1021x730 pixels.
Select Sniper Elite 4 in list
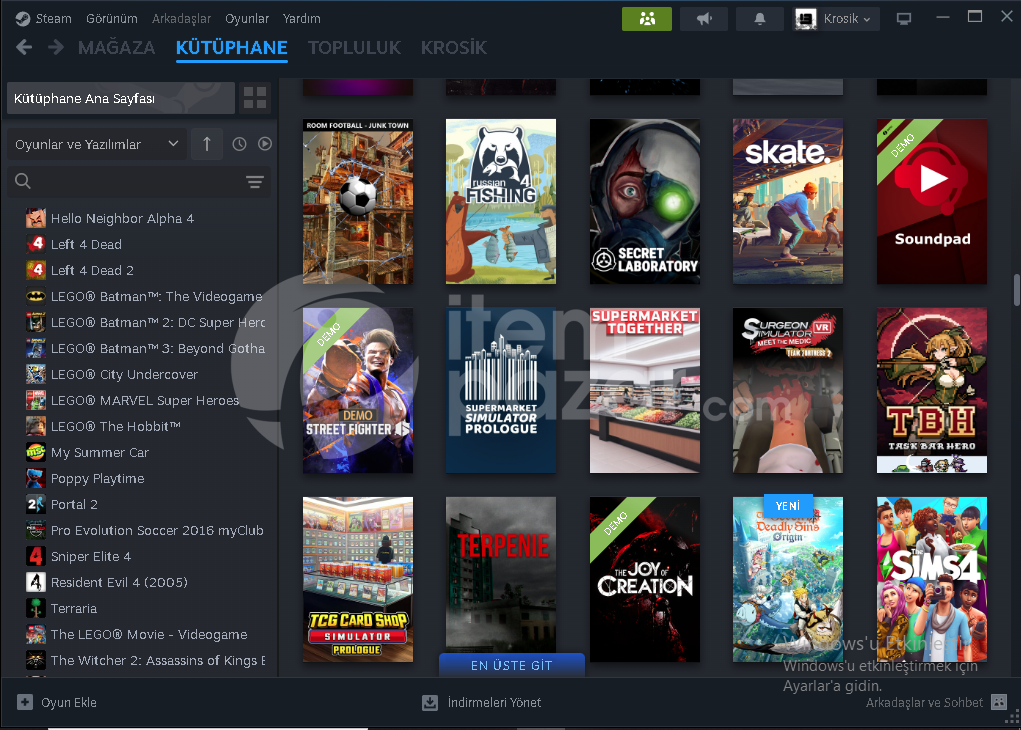point(145,557)
